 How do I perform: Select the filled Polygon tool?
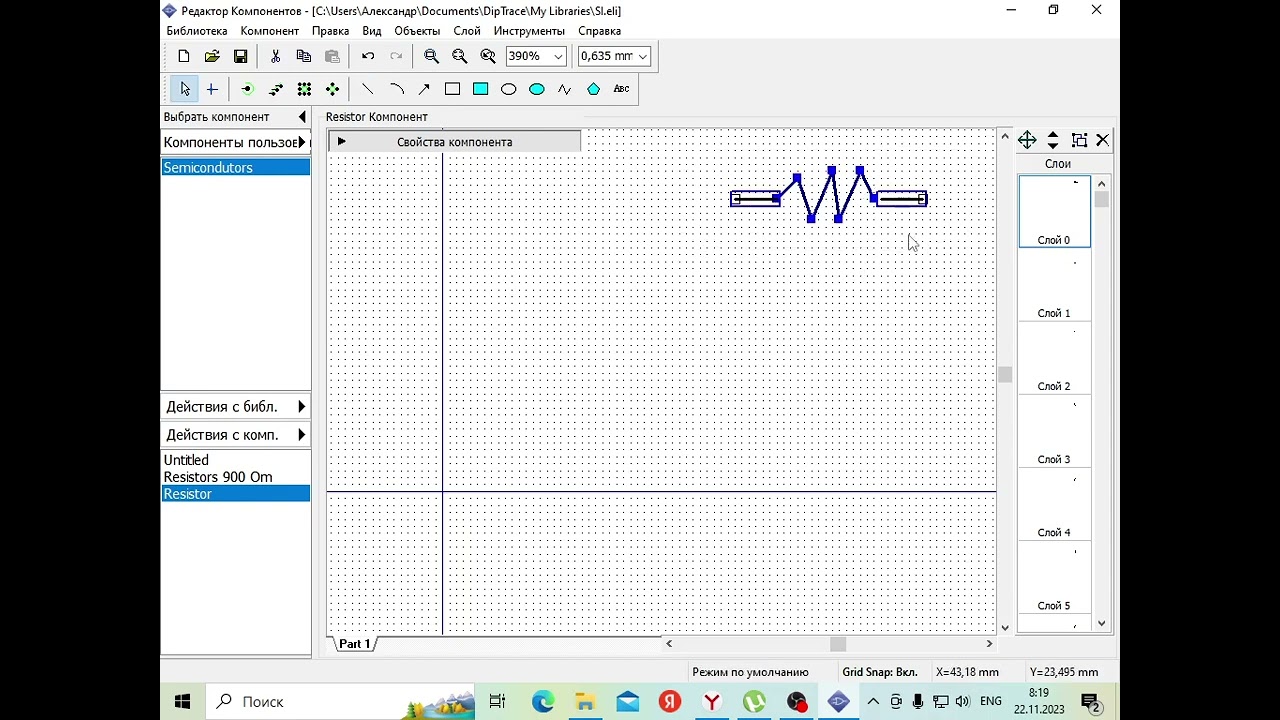[593, 89]
